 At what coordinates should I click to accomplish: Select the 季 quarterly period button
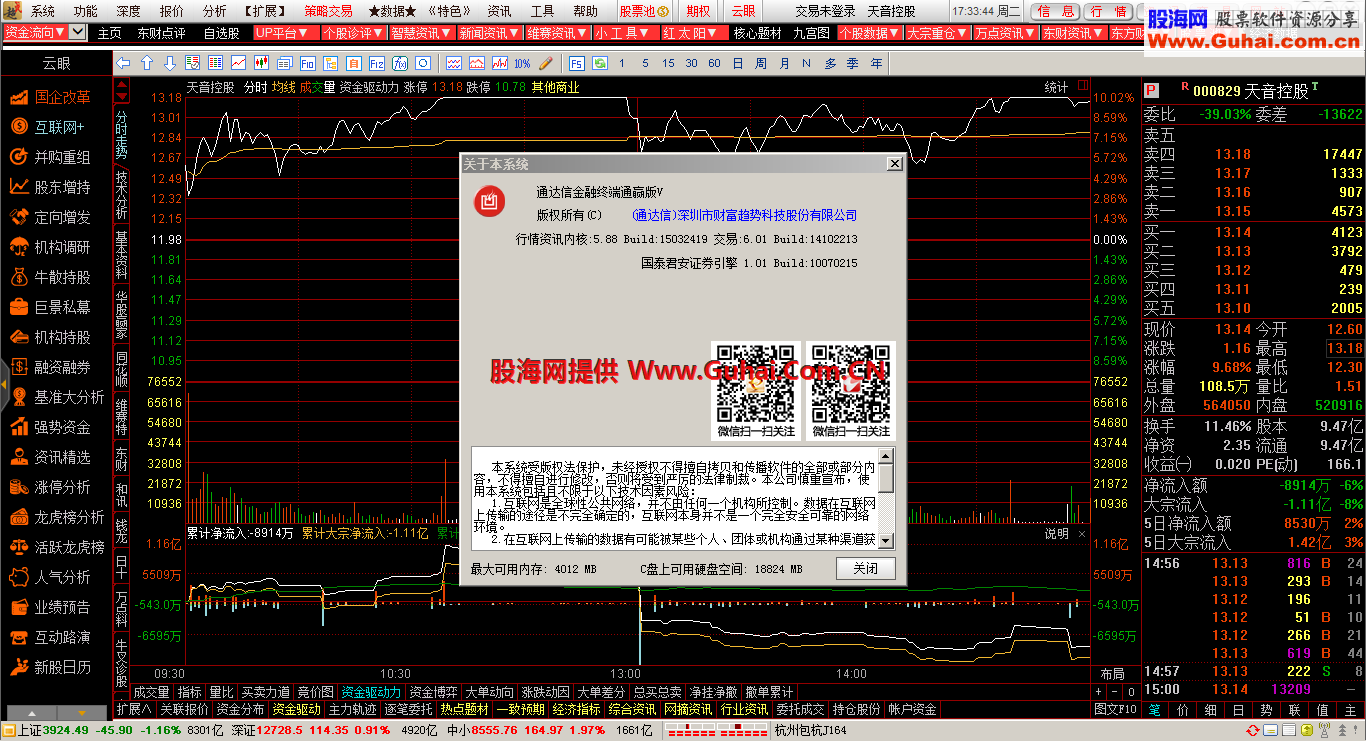(853, 63)
